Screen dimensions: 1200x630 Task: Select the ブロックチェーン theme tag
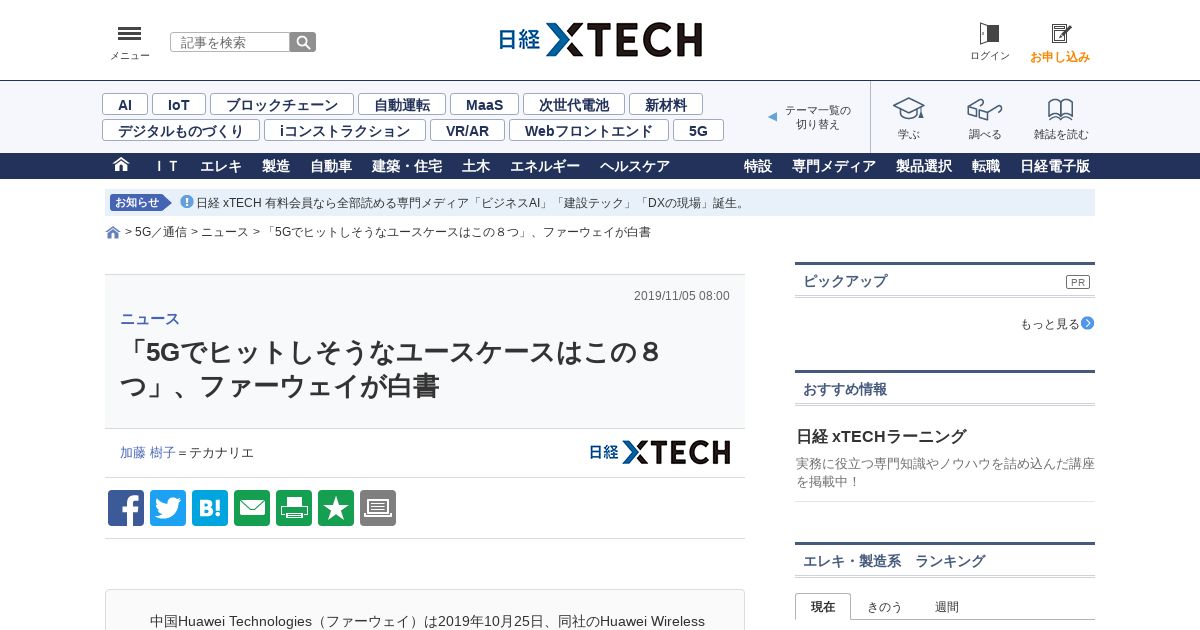pyautogui.click(x=282, y=104)
